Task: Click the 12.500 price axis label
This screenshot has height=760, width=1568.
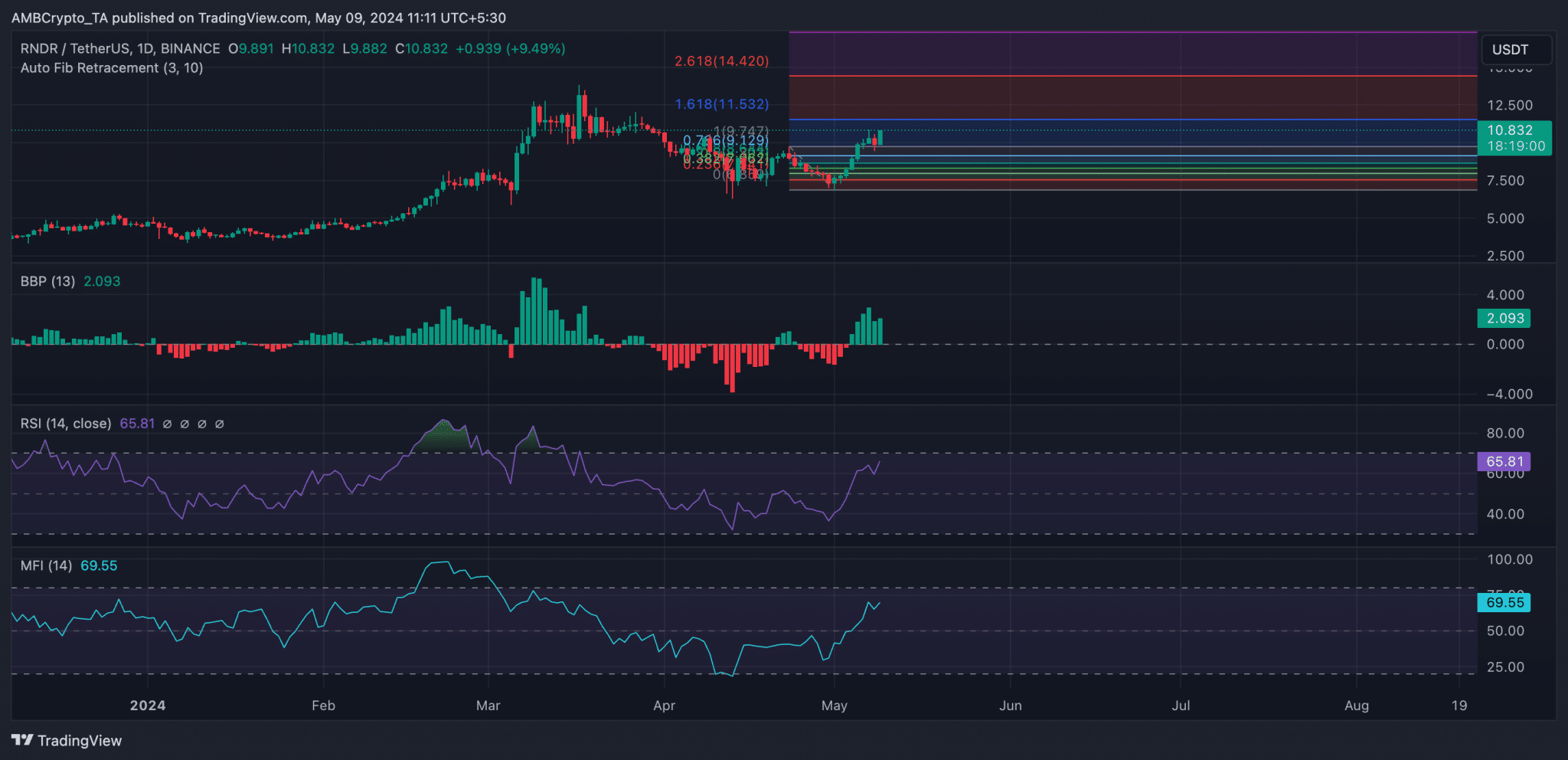Action: pos(1510,105)
